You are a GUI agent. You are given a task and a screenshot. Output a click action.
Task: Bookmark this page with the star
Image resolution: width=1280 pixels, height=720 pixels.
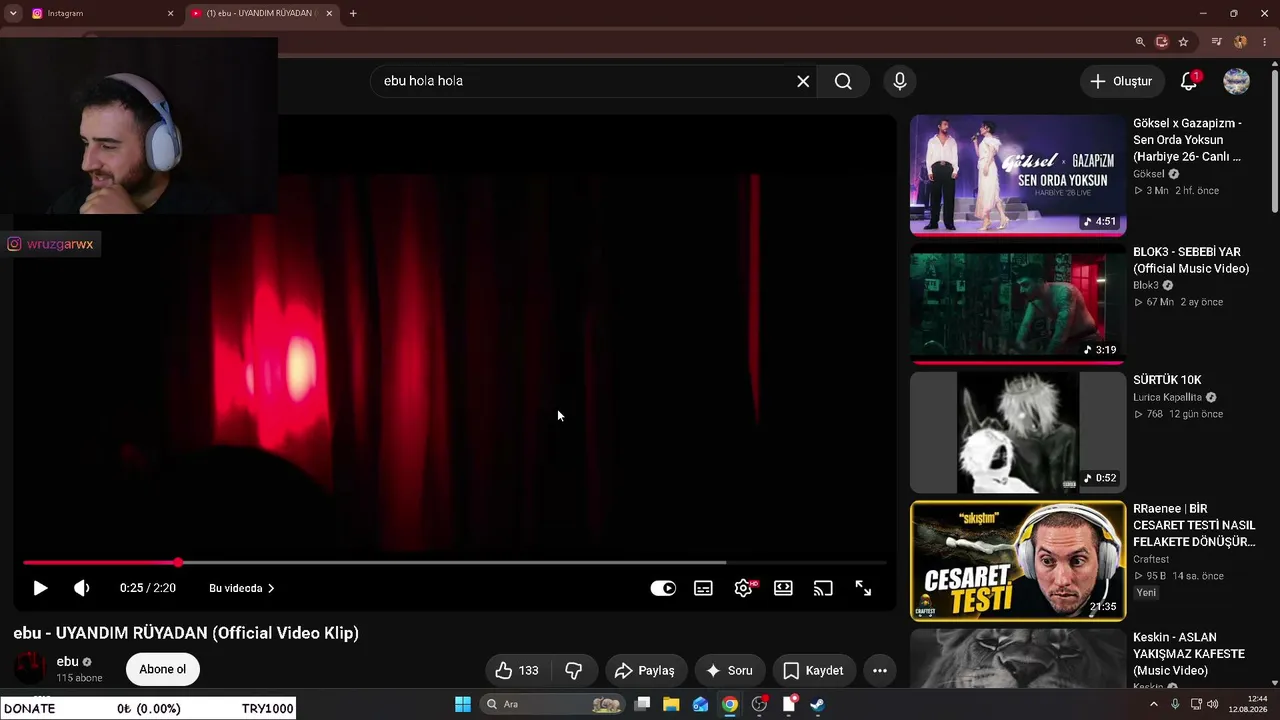pyautogui.click(x=1184, y=42)
